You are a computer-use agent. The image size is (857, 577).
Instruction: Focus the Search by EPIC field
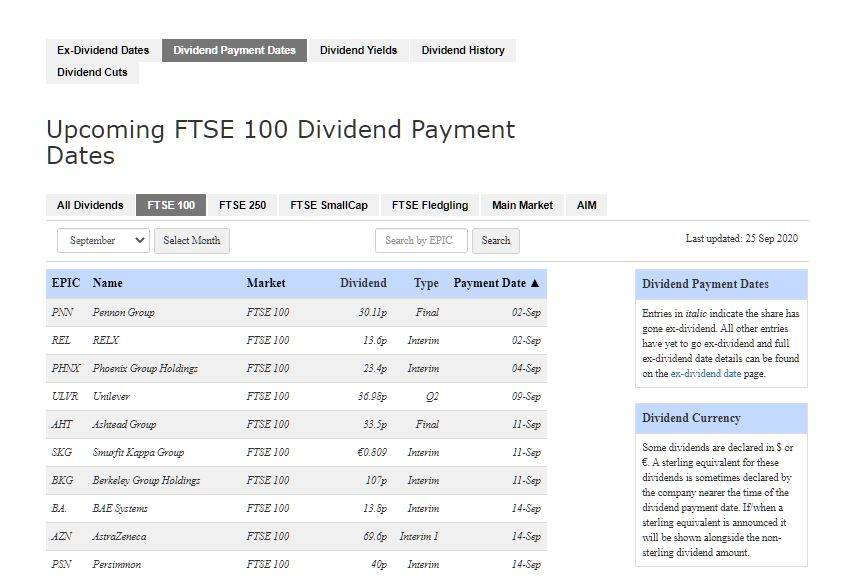[x=421, y=240]
